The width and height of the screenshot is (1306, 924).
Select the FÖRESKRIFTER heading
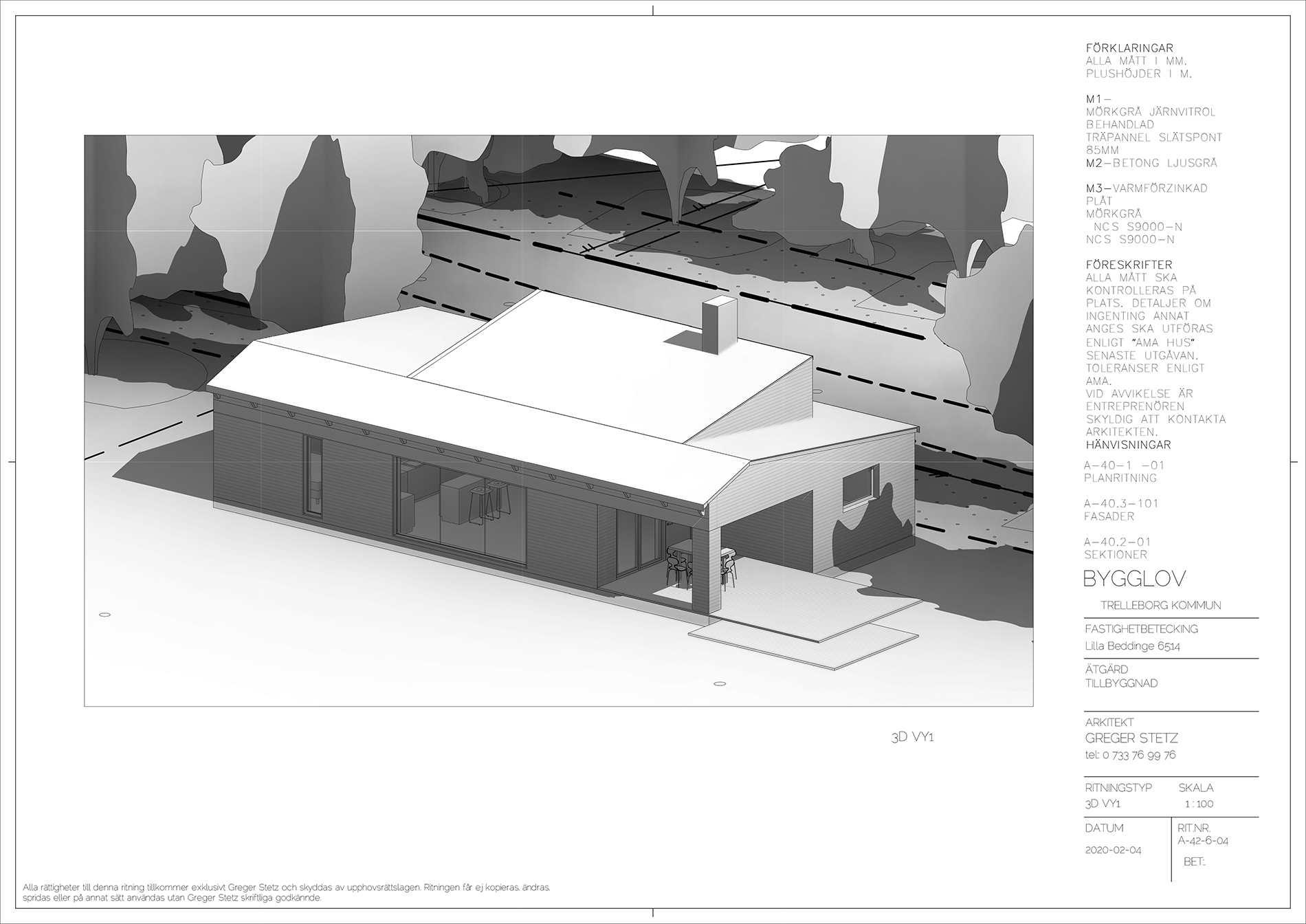pyautogui.click(x=1129, y=265)
